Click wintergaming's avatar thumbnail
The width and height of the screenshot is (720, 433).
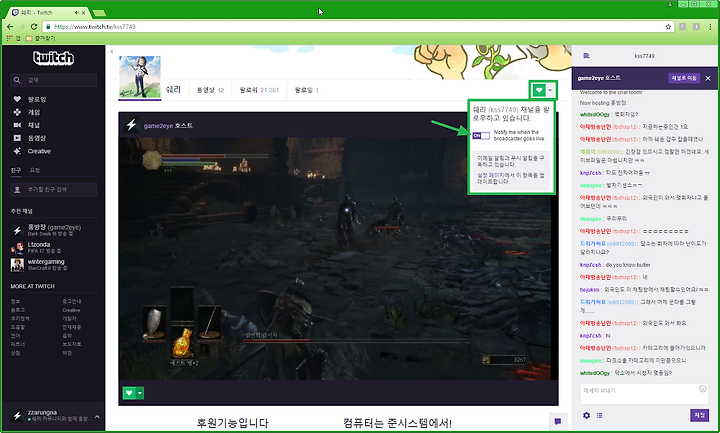(17, 265)
